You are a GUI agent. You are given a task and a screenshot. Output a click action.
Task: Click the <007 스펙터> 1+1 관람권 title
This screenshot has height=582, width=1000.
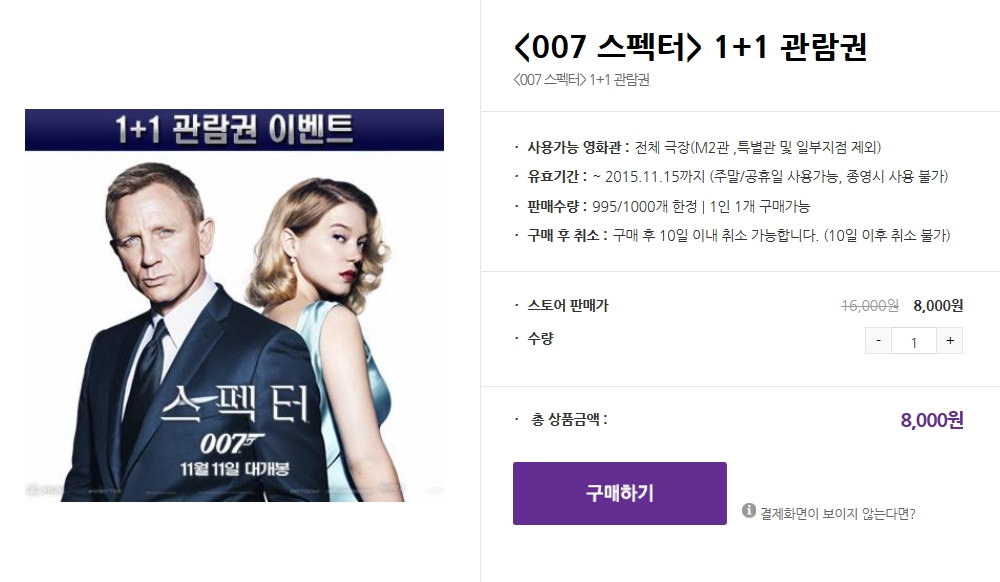tap(690, 47)
